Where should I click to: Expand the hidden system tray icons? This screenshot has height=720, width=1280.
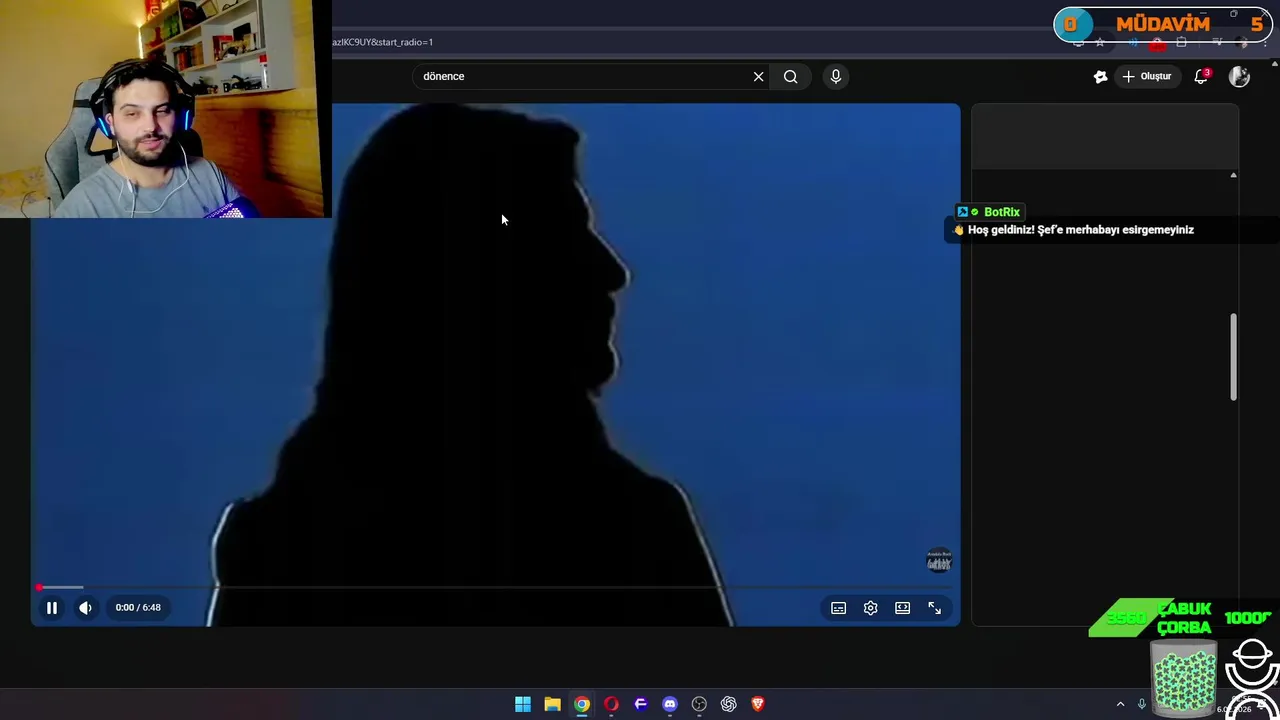[x=1120, y=704]
